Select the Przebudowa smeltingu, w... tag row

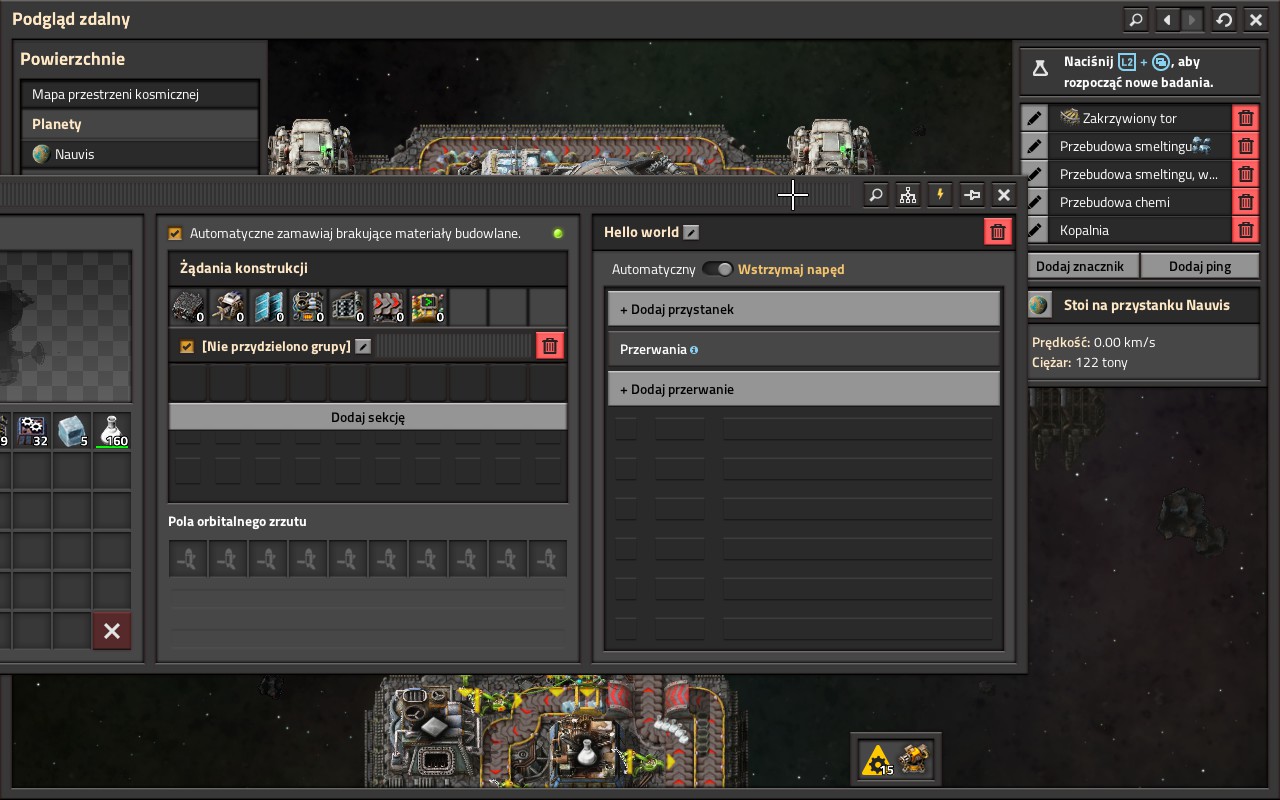[1140, 174]
